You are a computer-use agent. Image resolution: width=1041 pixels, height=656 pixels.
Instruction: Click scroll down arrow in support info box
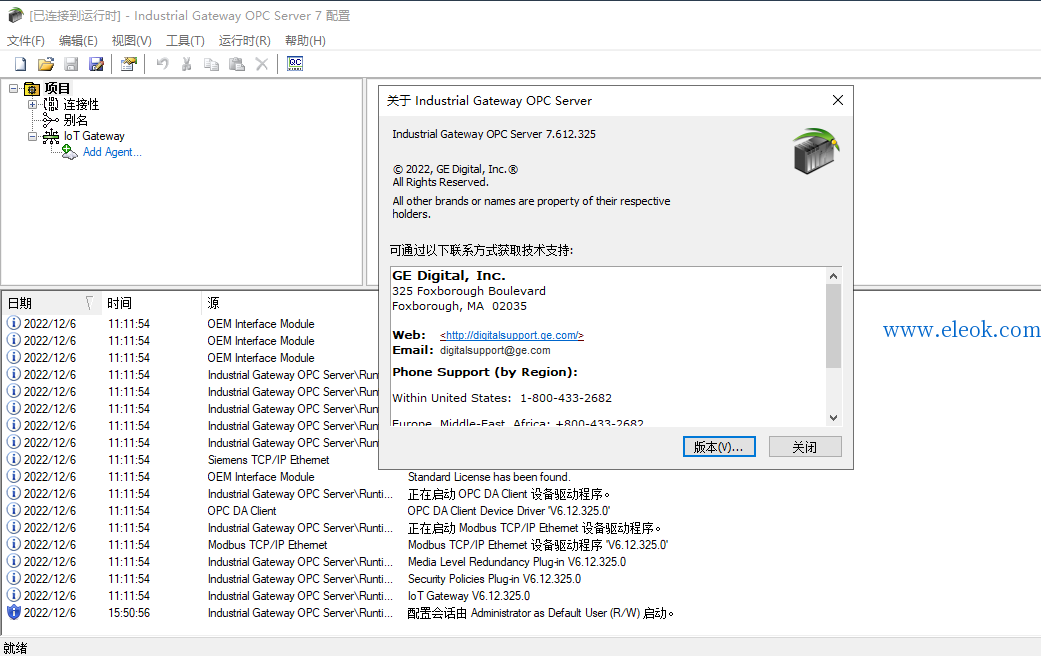834,418
